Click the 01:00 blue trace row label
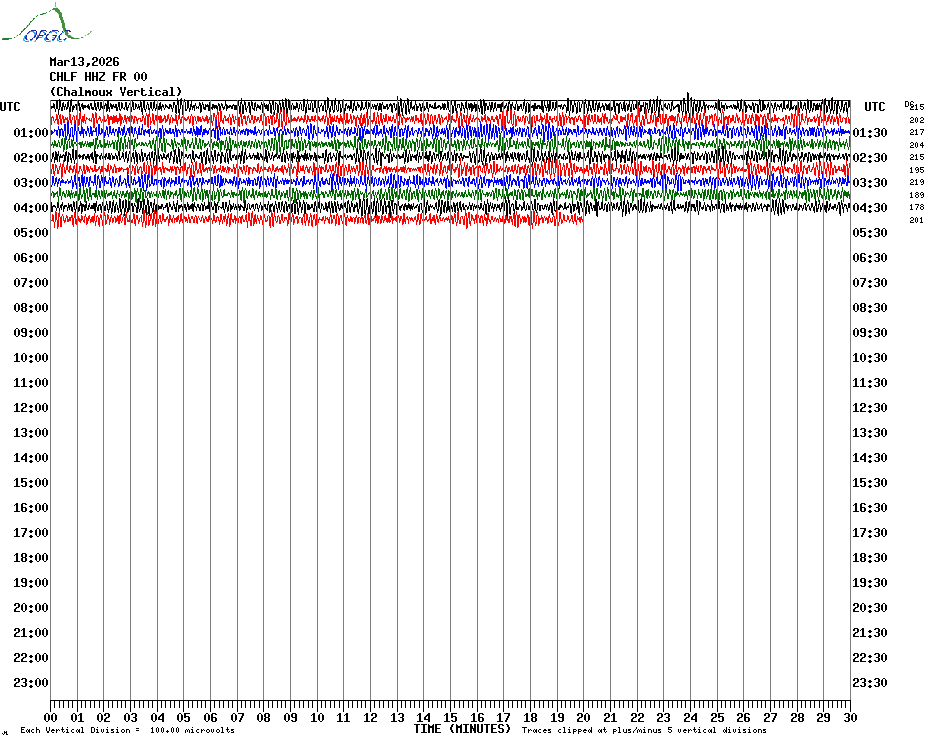The height and width of the screenshot is (744, 930). click(31, 132)
